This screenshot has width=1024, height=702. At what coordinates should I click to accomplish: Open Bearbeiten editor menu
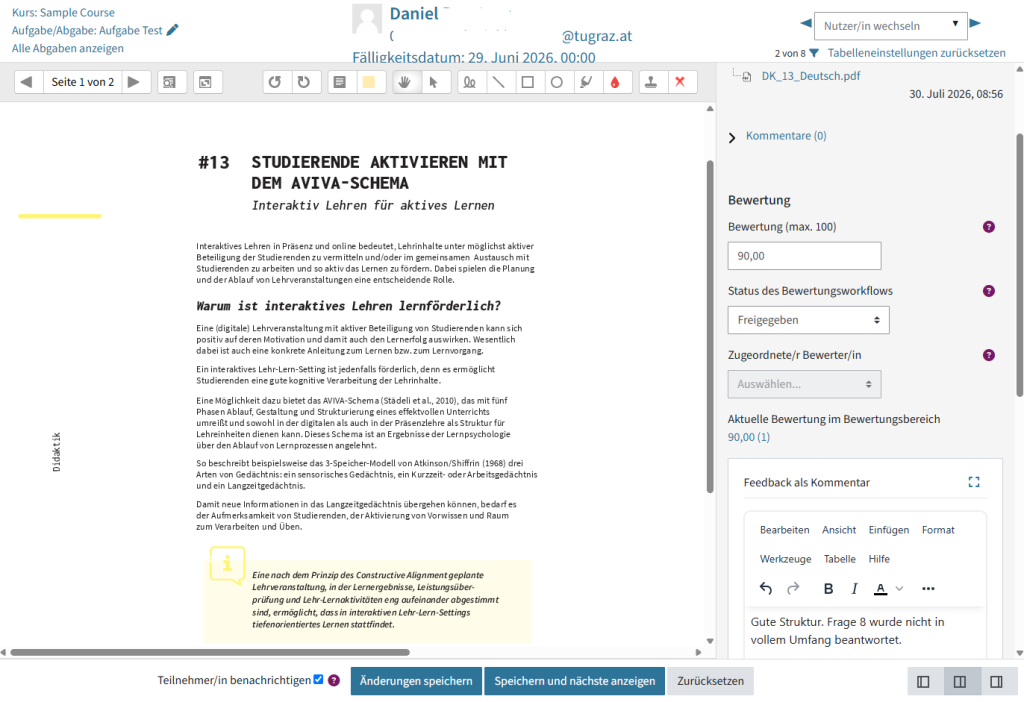pyautogui.click(x=784, y=530)
